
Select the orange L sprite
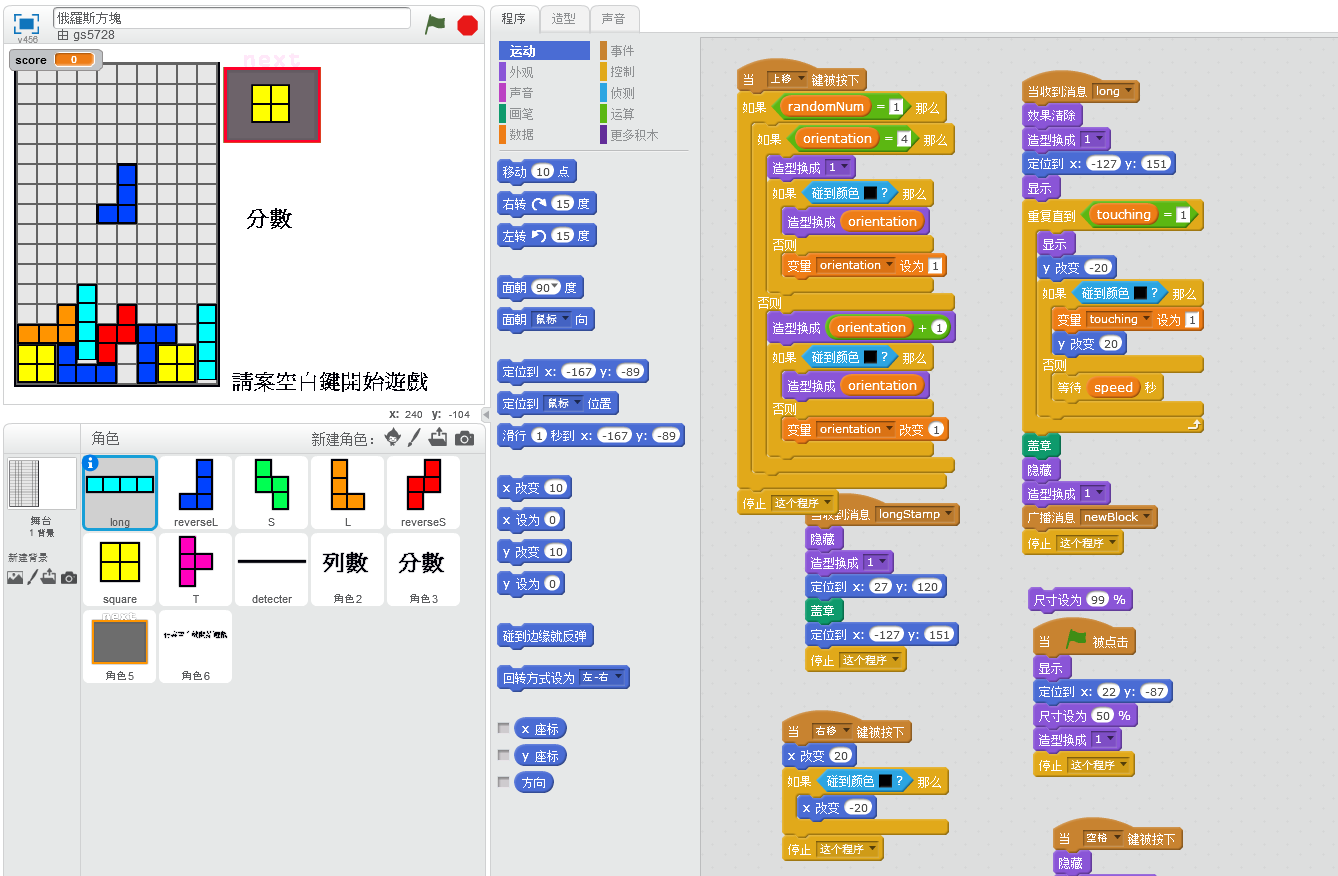pos(347,492)
